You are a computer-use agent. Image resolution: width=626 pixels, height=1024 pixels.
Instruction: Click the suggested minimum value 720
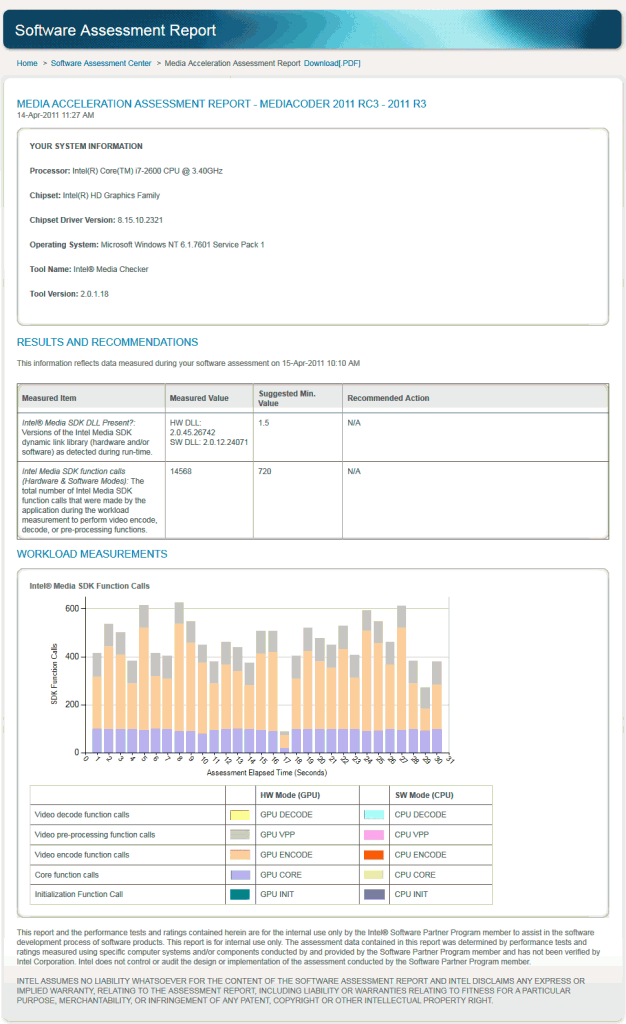pyautogui.click(x=264, y=472)
